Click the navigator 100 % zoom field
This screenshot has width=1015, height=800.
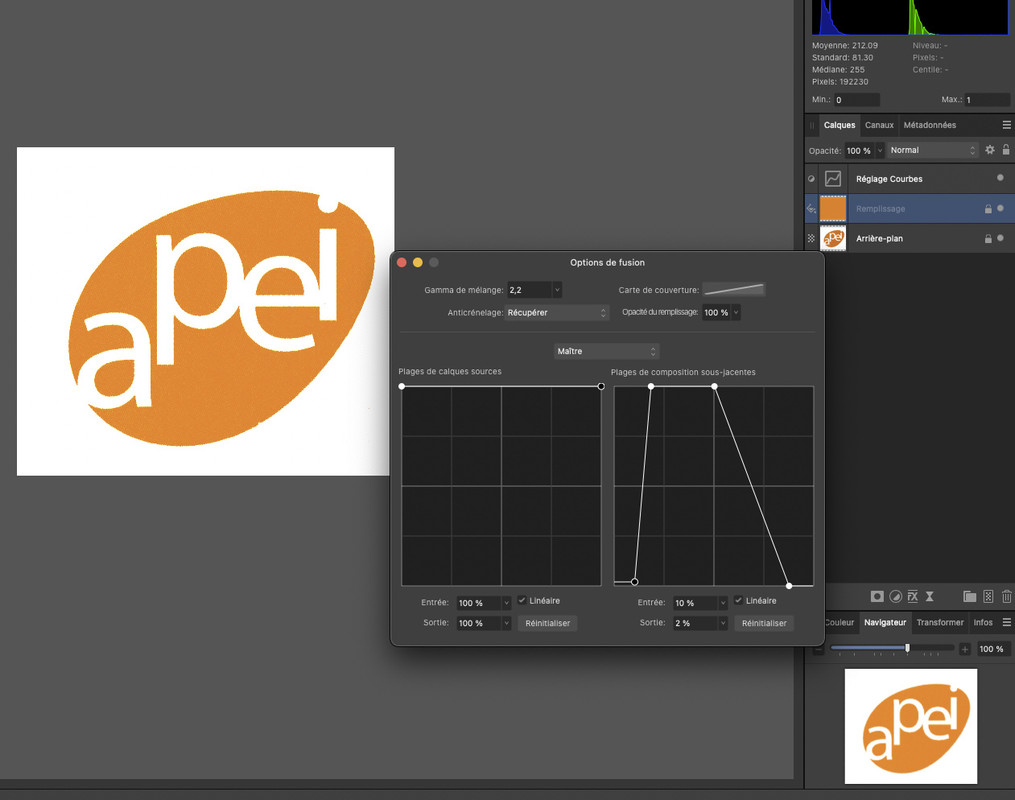coord(993,649)
